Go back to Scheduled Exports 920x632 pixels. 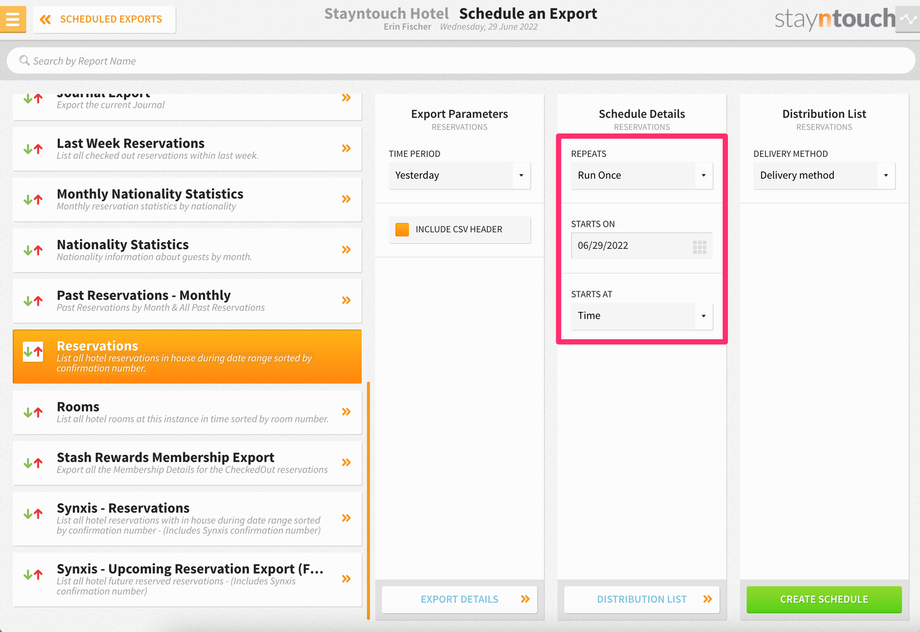pyautogui.click(x=104, y=19)
